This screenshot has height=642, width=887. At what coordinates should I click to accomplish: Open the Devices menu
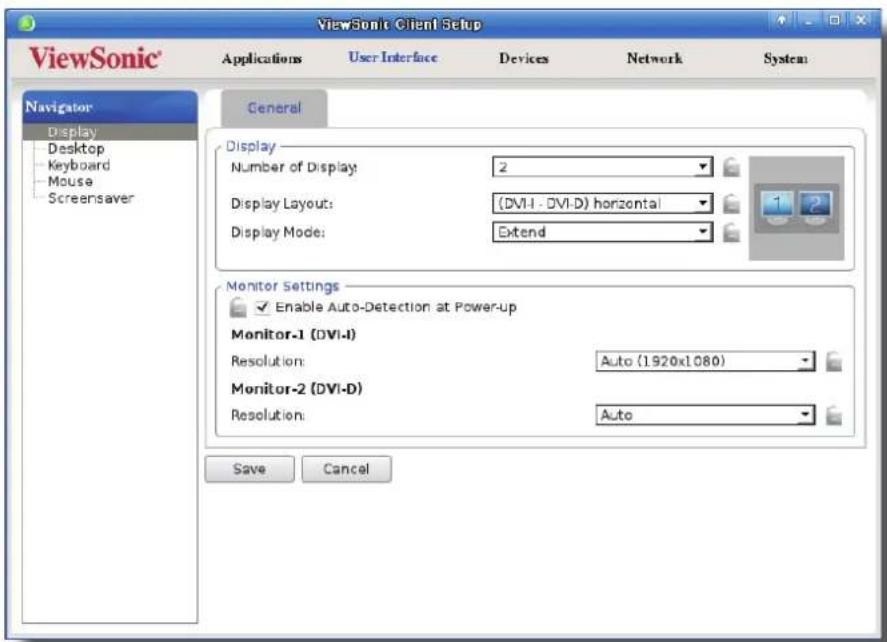(524, 58)
